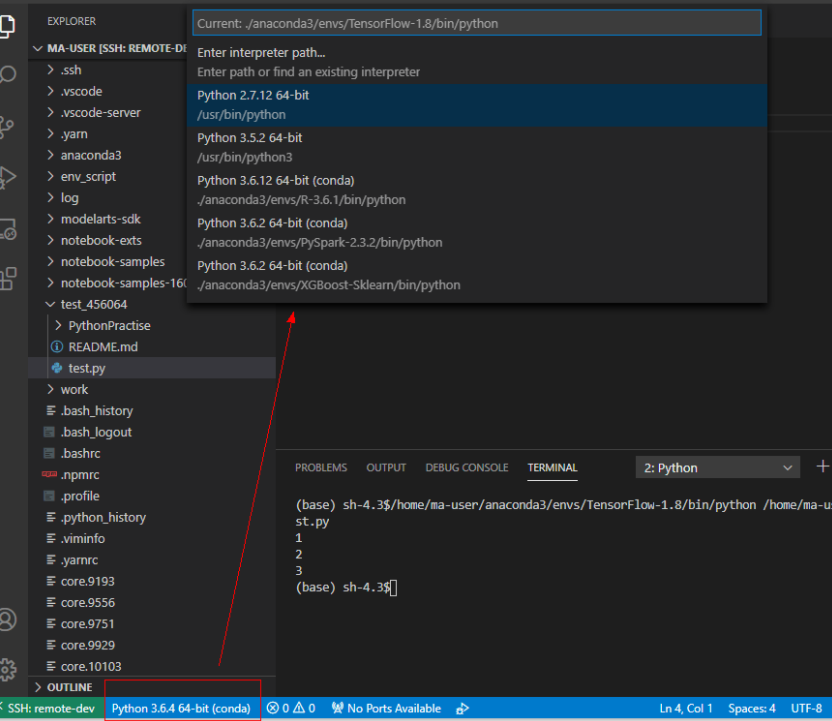Screen dimensions: 832x721
Task: Click the test.py Python file icon
Action: [x=57, y=368]
